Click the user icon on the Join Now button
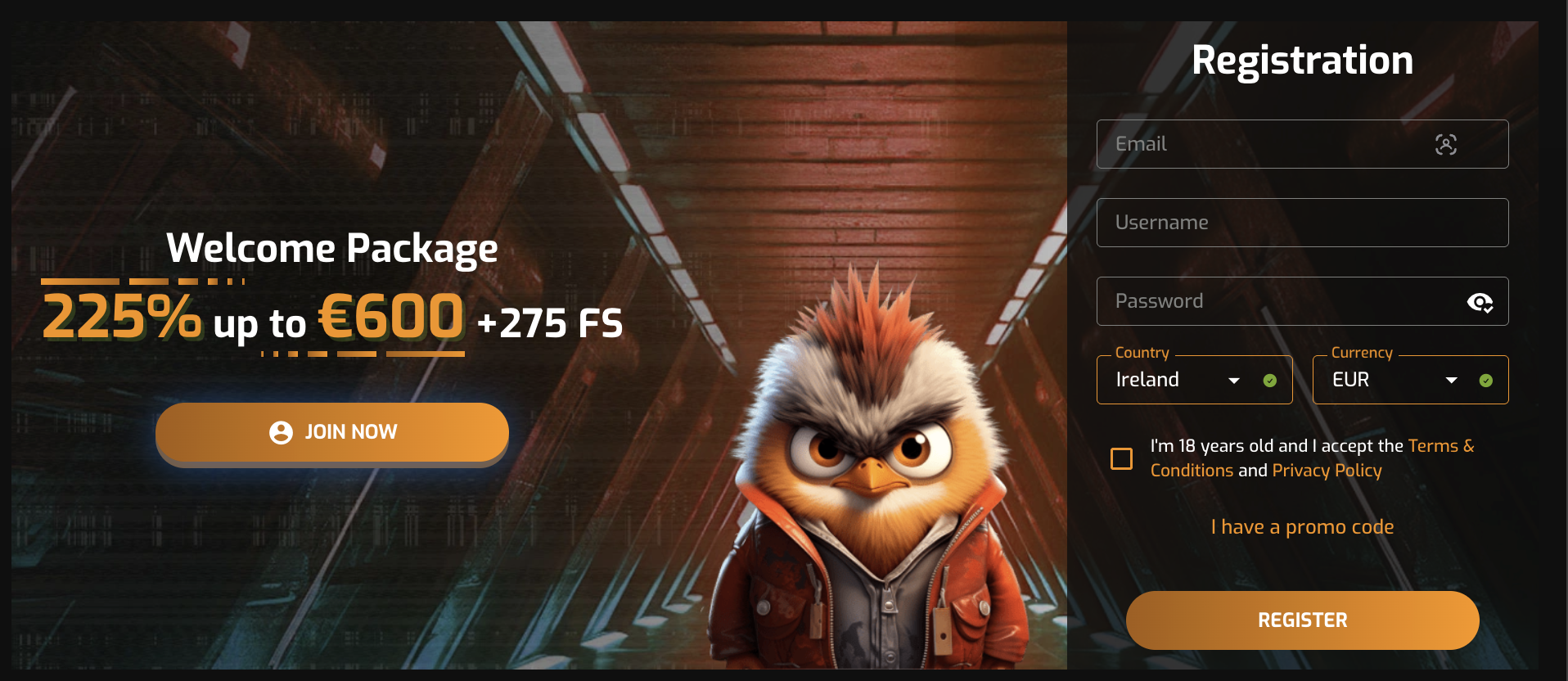The width and height of the screenshot is (1568, 681). 281,432
